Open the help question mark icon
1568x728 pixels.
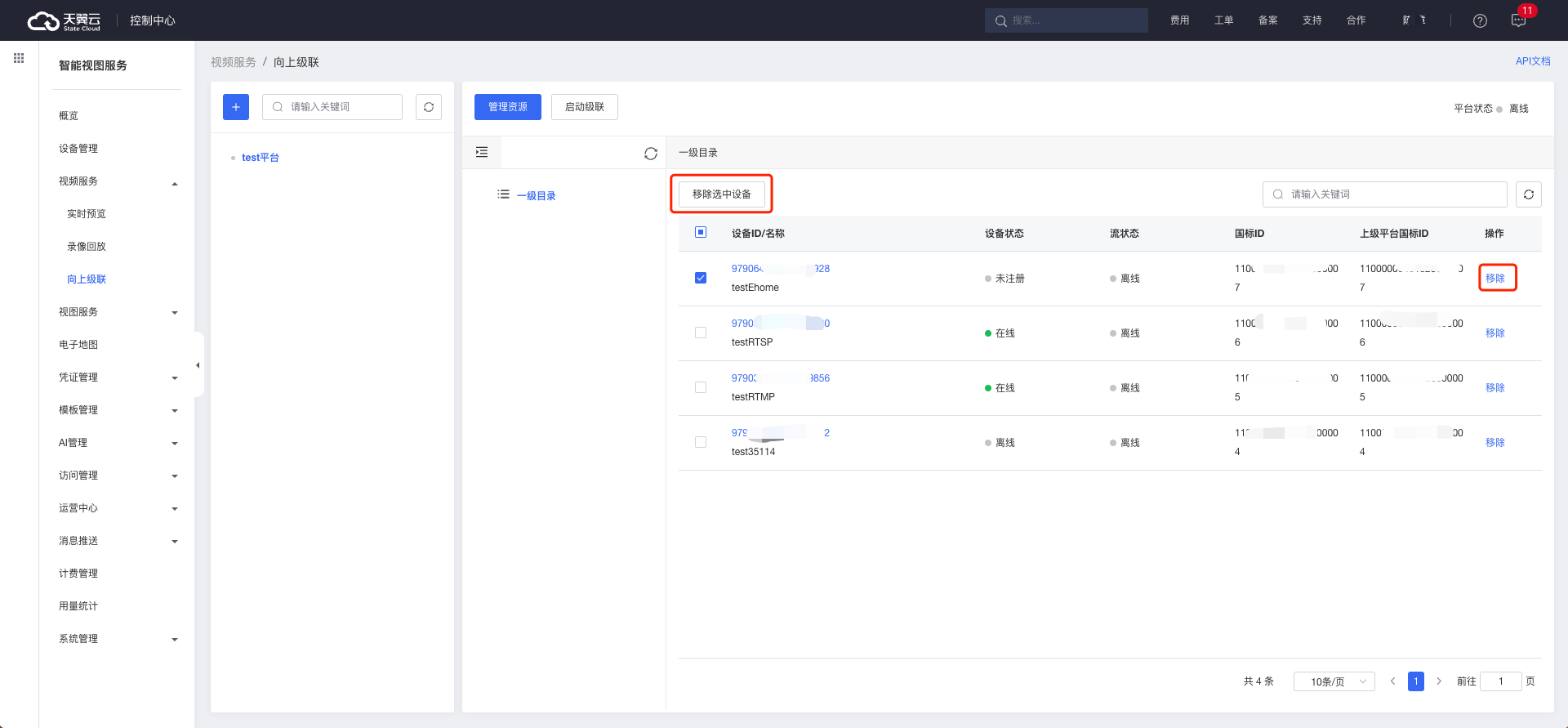tap(1480, 20)
